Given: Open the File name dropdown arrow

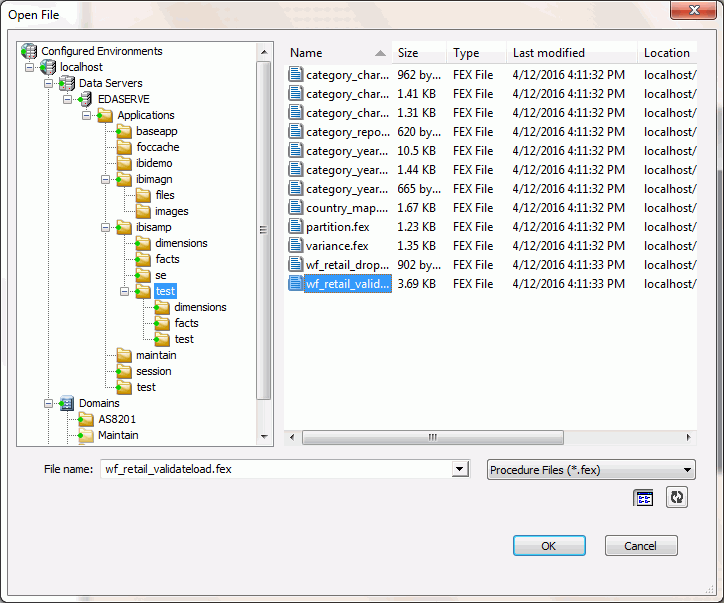Looking at the screenshot, I should [x=459, y=470].
